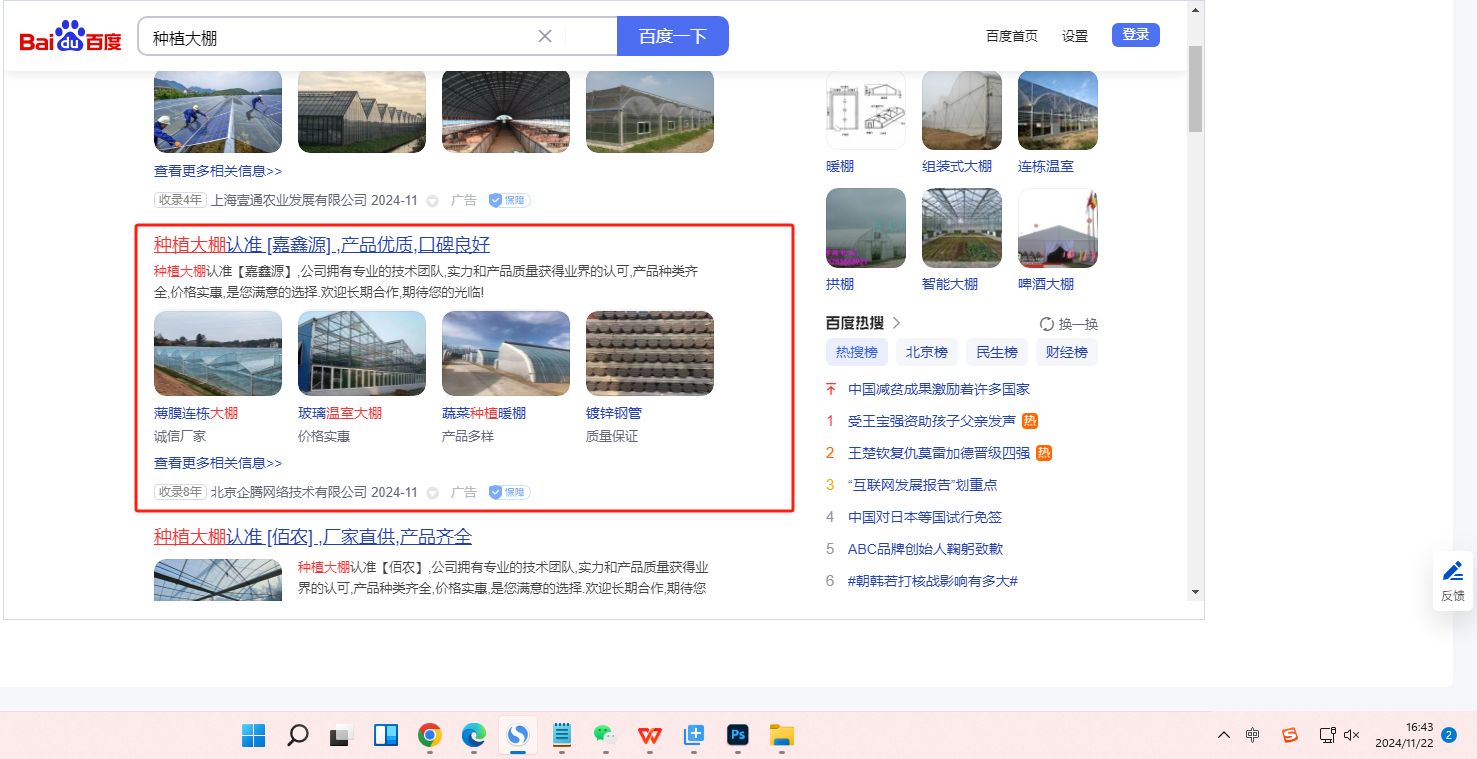The height and width of the screenshot is (759, 1477).
Task: Open the 玻璃温室大棚 link
Action: (340, 413)
